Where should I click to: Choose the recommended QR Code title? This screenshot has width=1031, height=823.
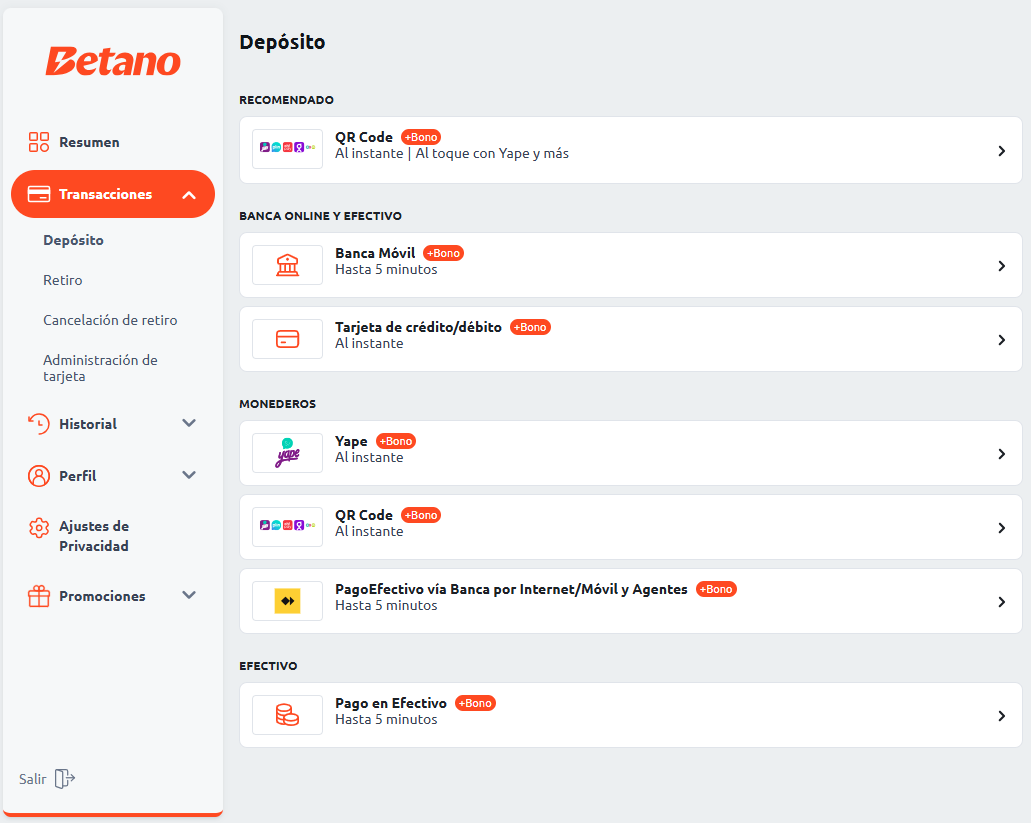[364, 137]
